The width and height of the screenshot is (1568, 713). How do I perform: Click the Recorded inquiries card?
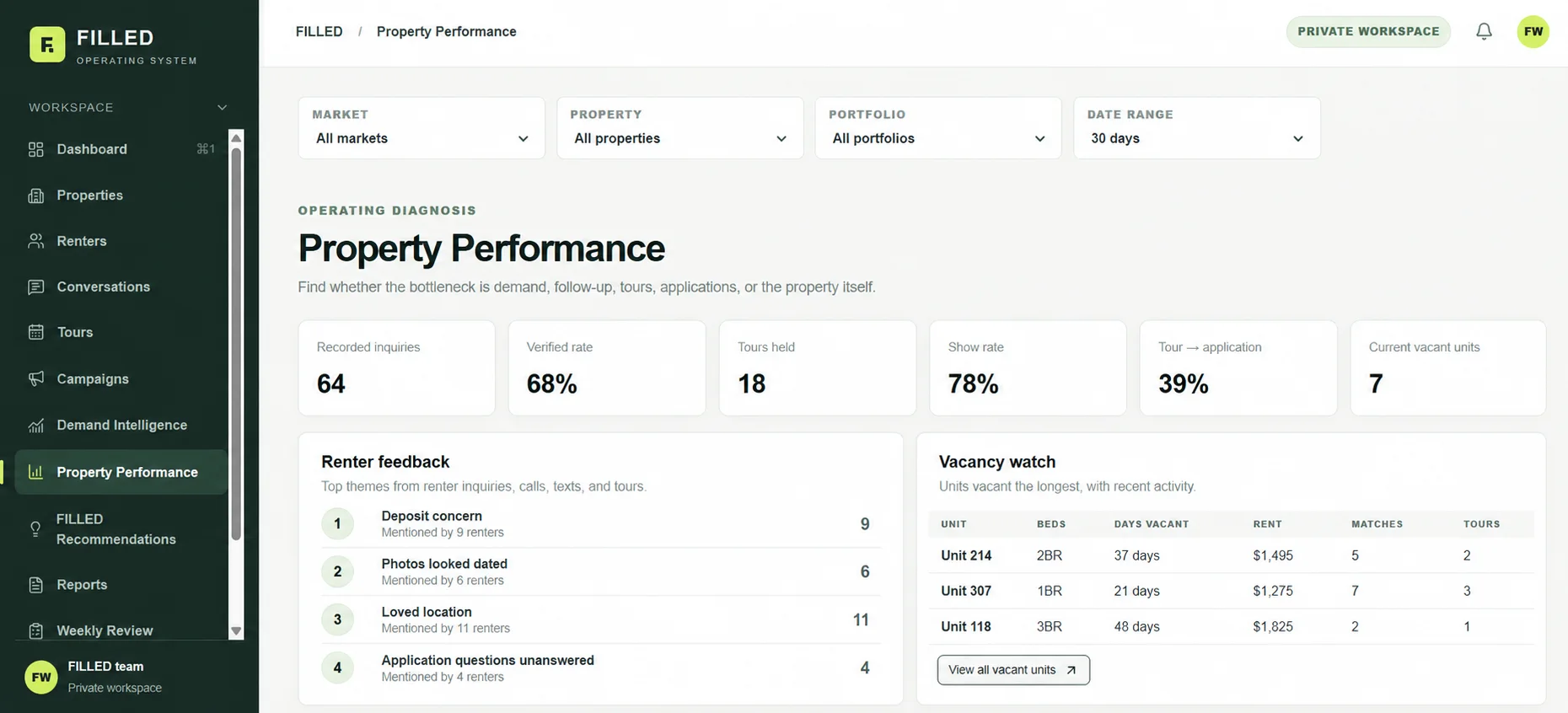coord(396,367)
